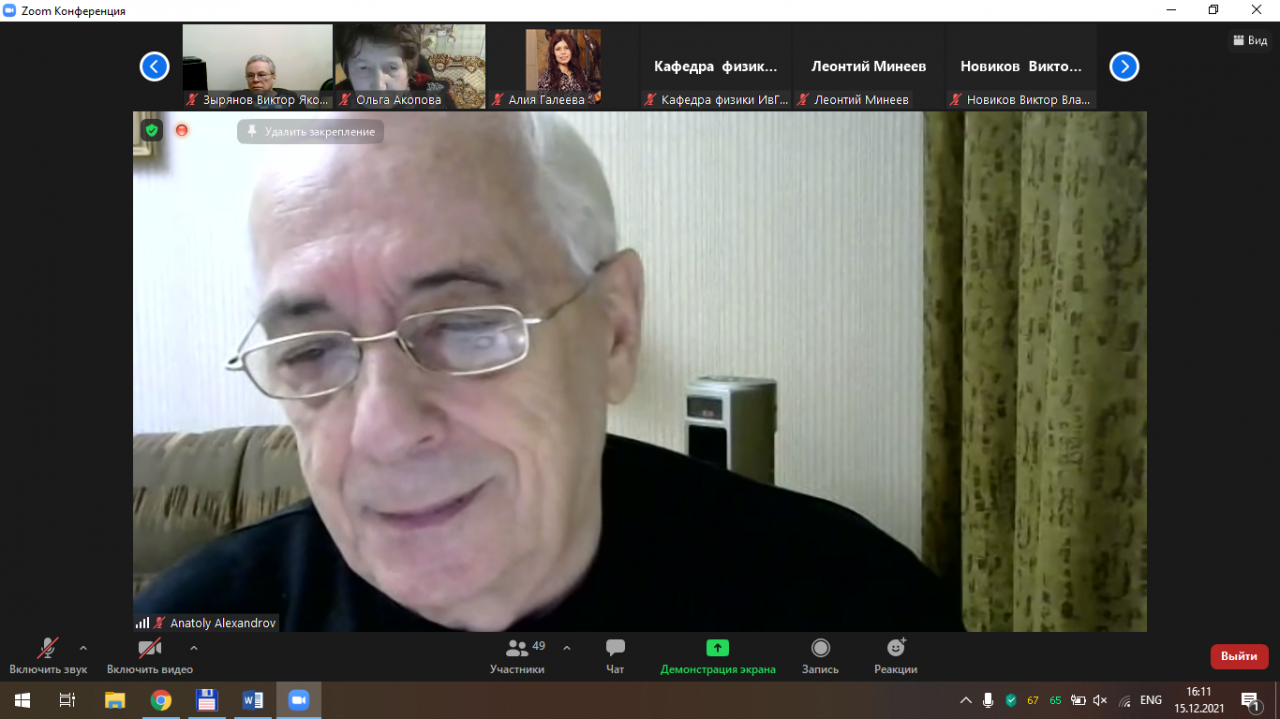The width and height of the screenshot is (1280, 719).
Task: Start screen sharing with Демонстрация экрана
Action: point(717,656)
